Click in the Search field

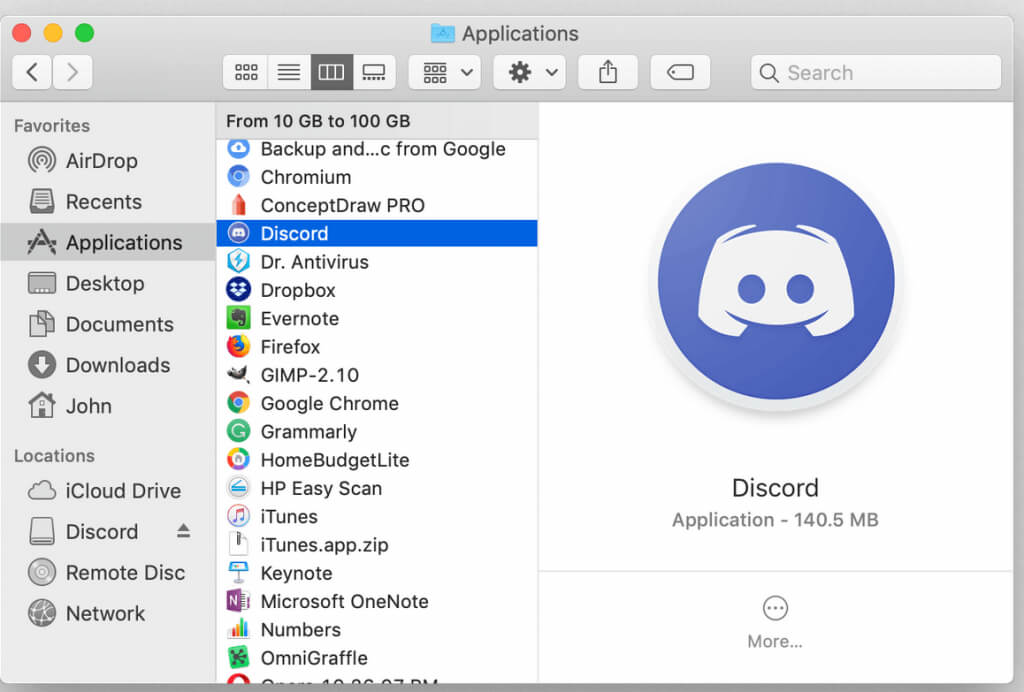(876, 72)
